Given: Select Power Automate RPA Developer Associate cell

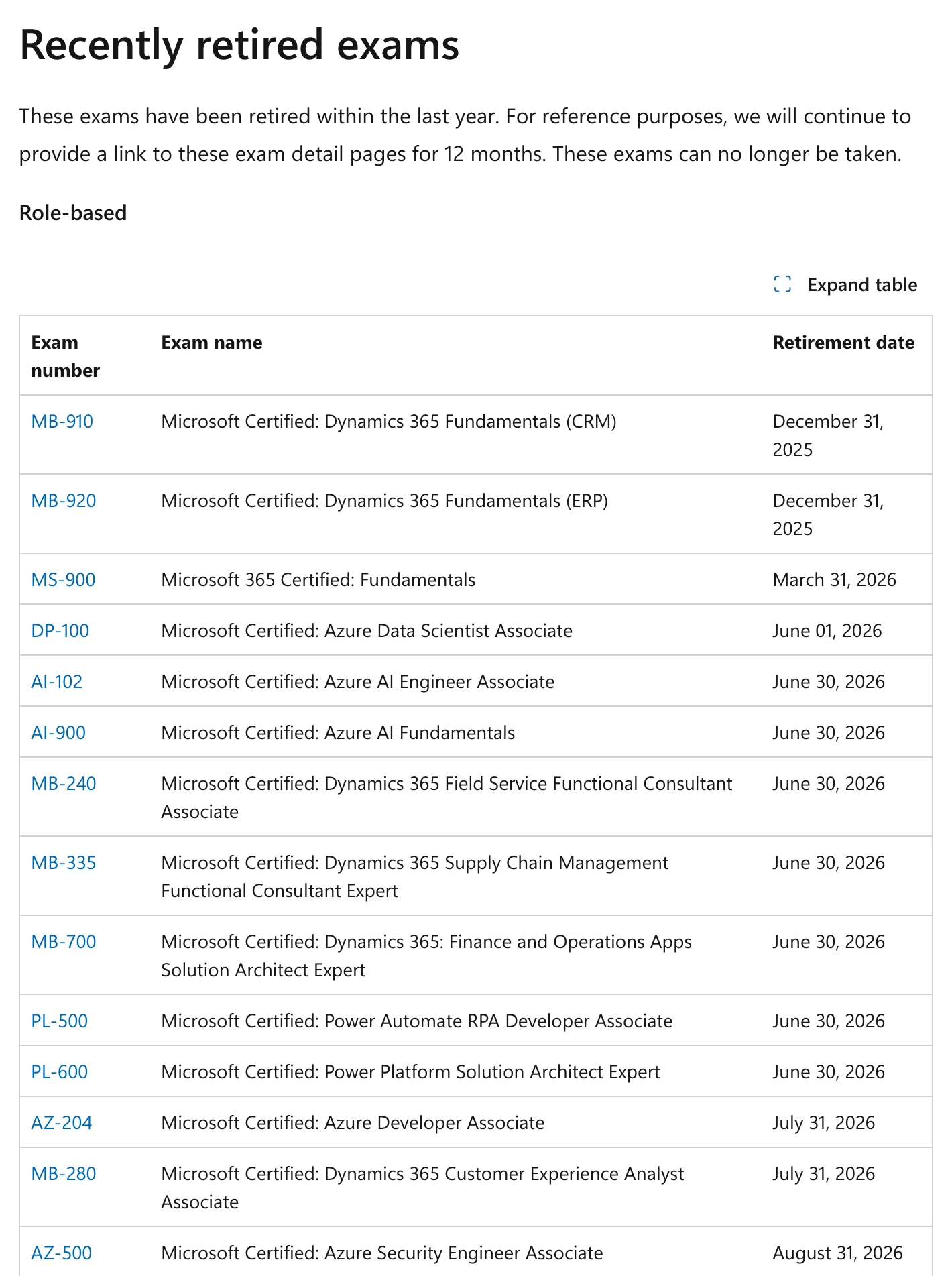Looking at the screenshot, I should point(417,1021).
